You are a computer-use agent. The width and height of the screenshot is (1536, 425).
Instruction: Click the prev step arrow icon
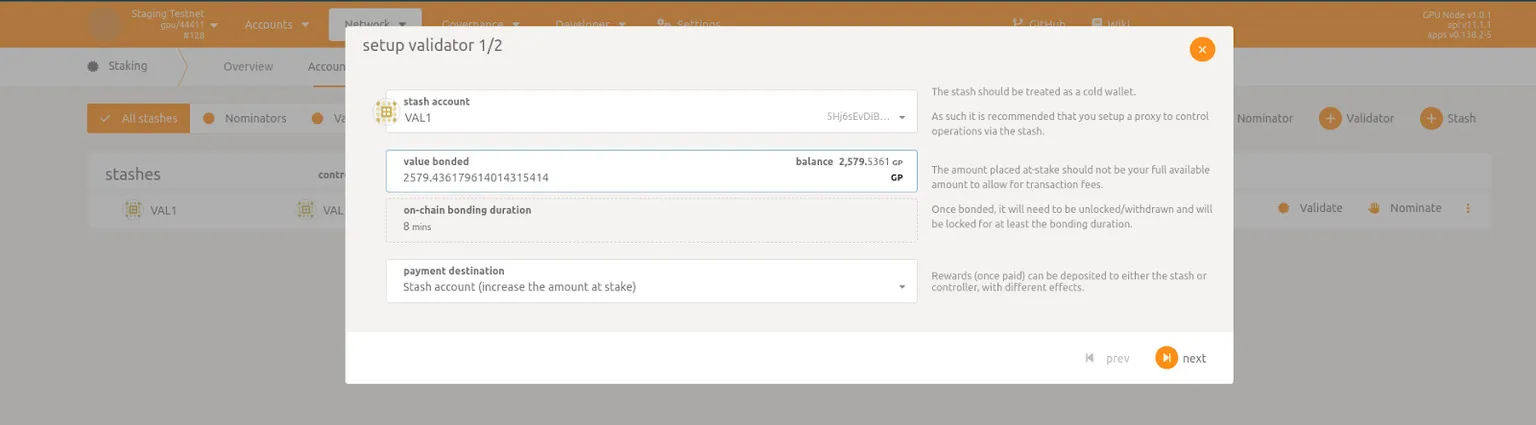coord(1090,358)
